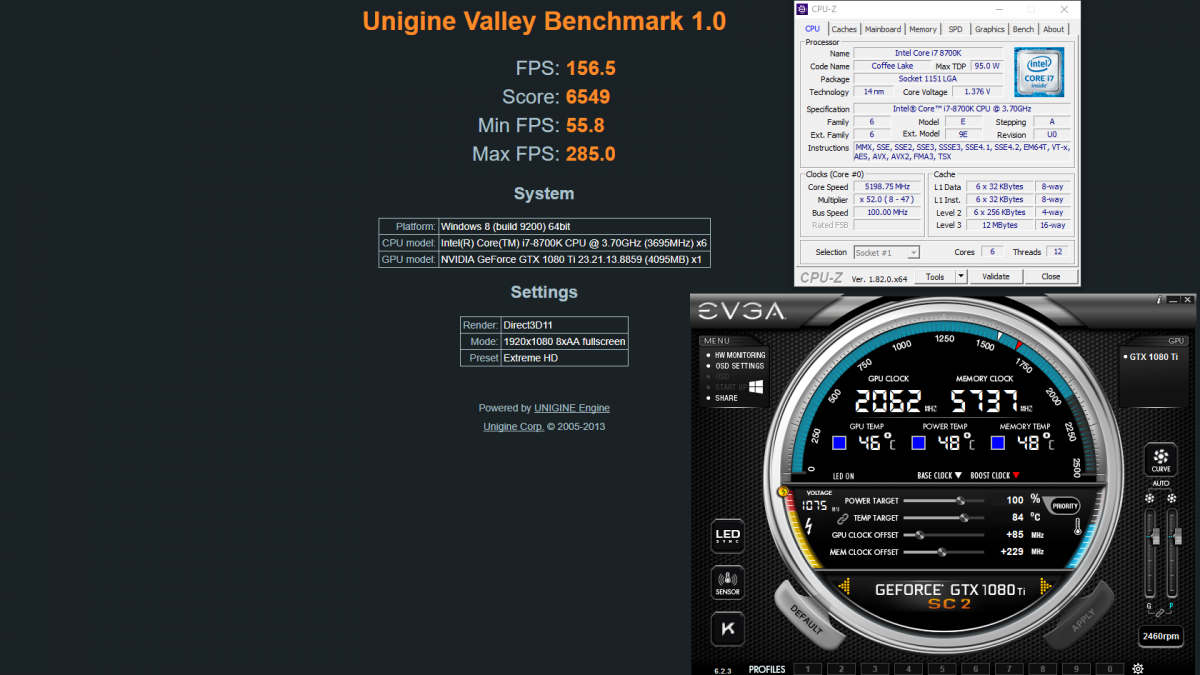Click the GPU Clock Offset slider handle
Image resolution: width=1200 pixels, height=675 pixels.
[919, 535]
